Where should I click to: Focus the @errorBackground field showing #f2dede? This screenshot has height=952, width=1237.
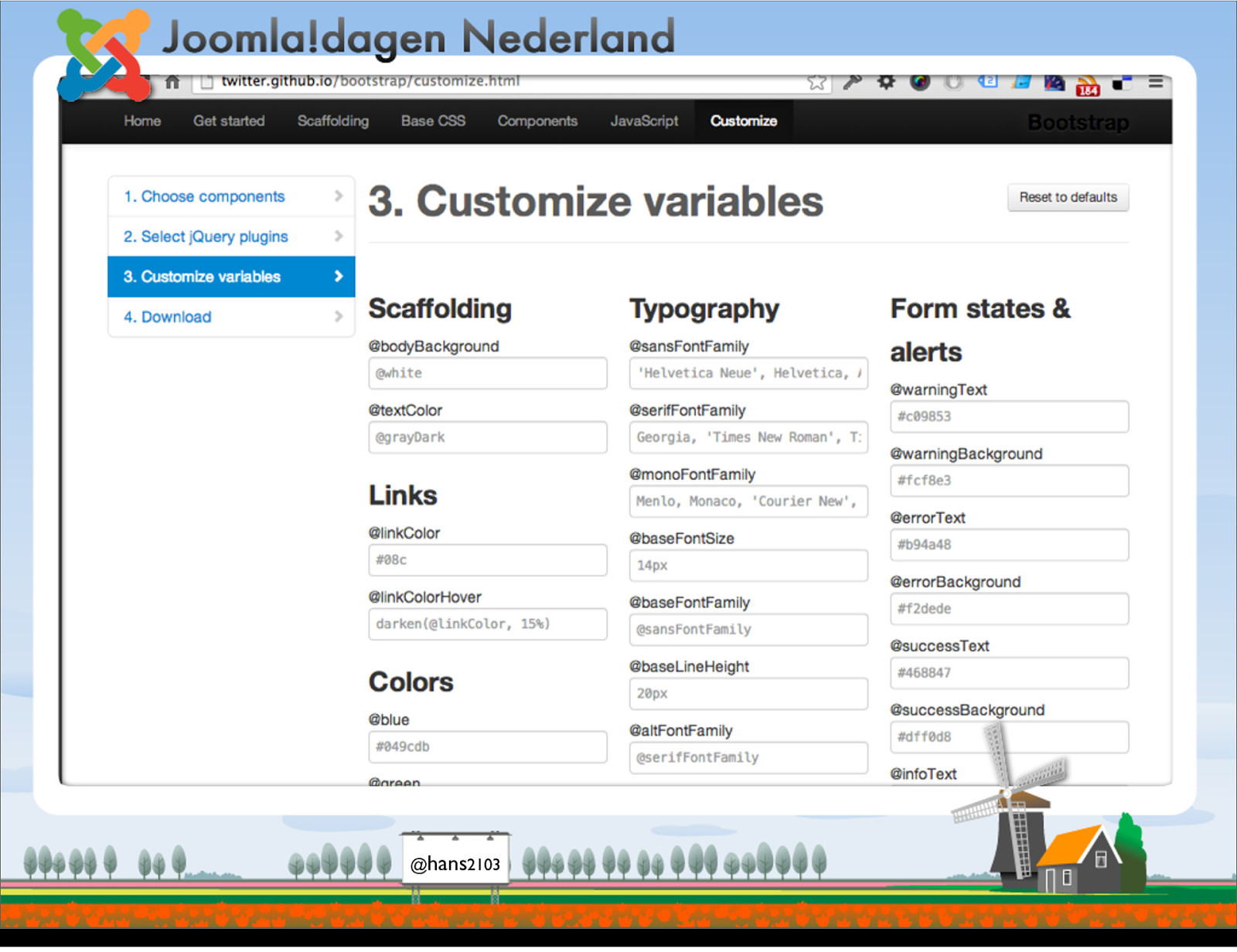click(1010, 609)
